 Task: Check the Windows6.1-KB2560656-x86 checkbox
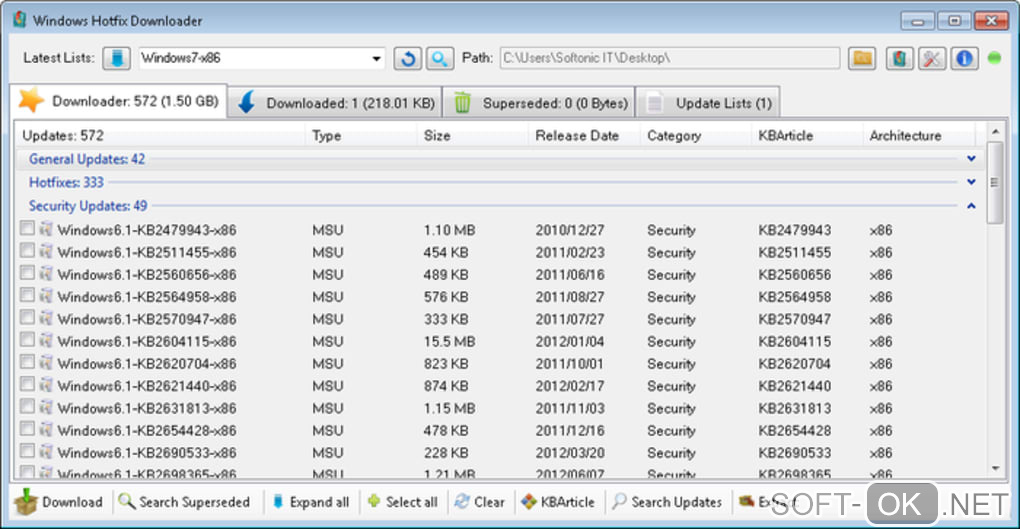pyautogui.click(x=27, y=272)
